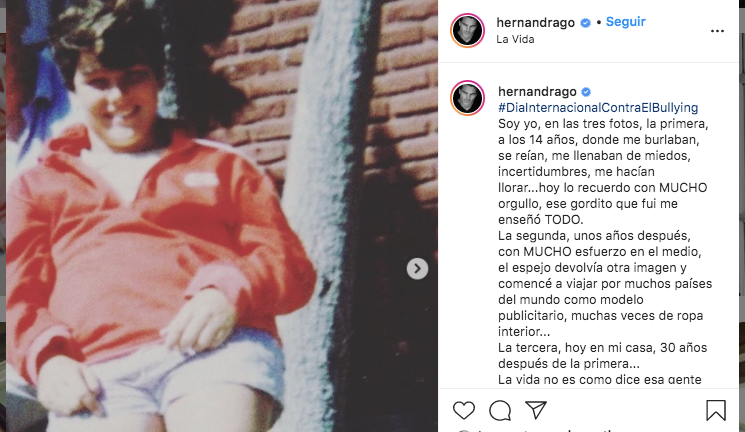Open the hernandrago username above the caption

[x=537, y=92]
